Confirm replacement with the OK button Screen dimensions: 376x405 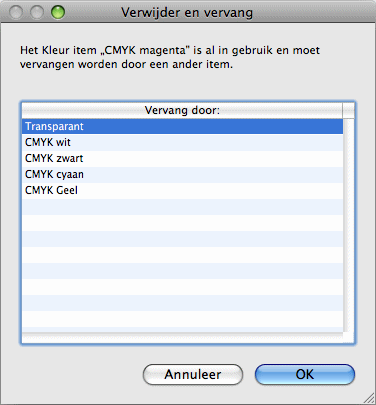click(x=305, y=374)
